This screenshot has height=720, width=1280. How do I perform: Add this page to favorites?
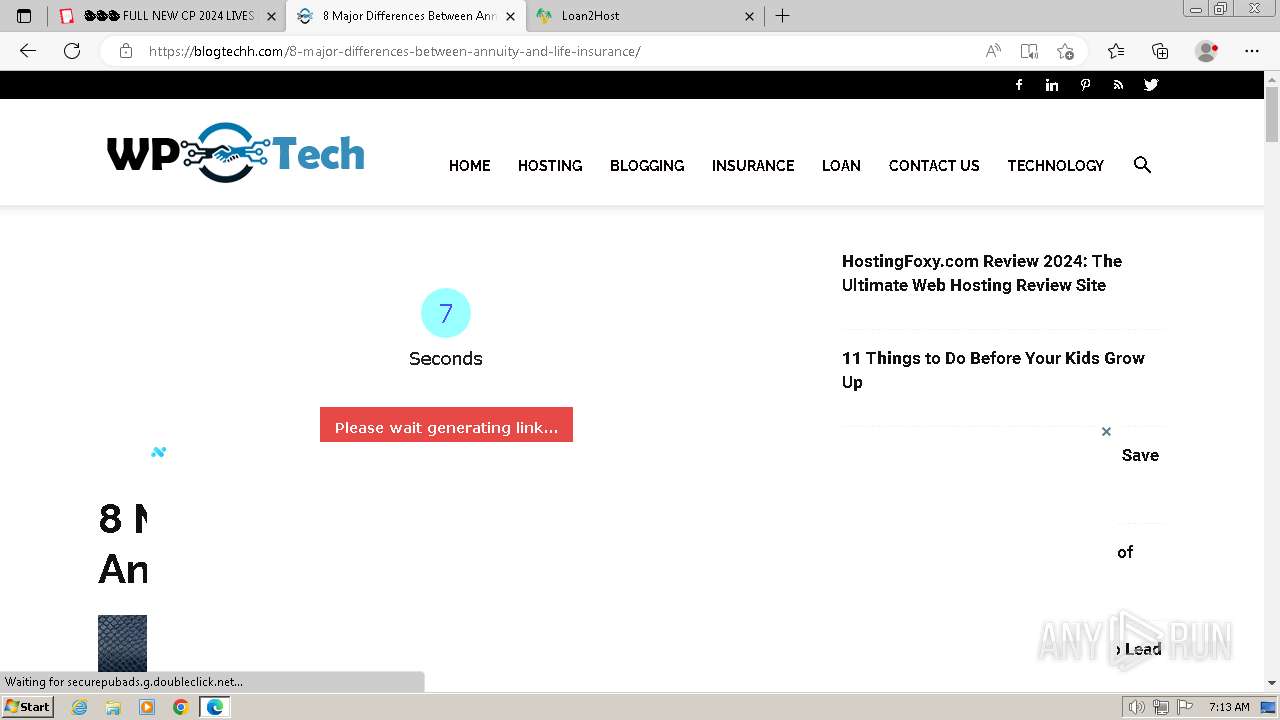1065,51
